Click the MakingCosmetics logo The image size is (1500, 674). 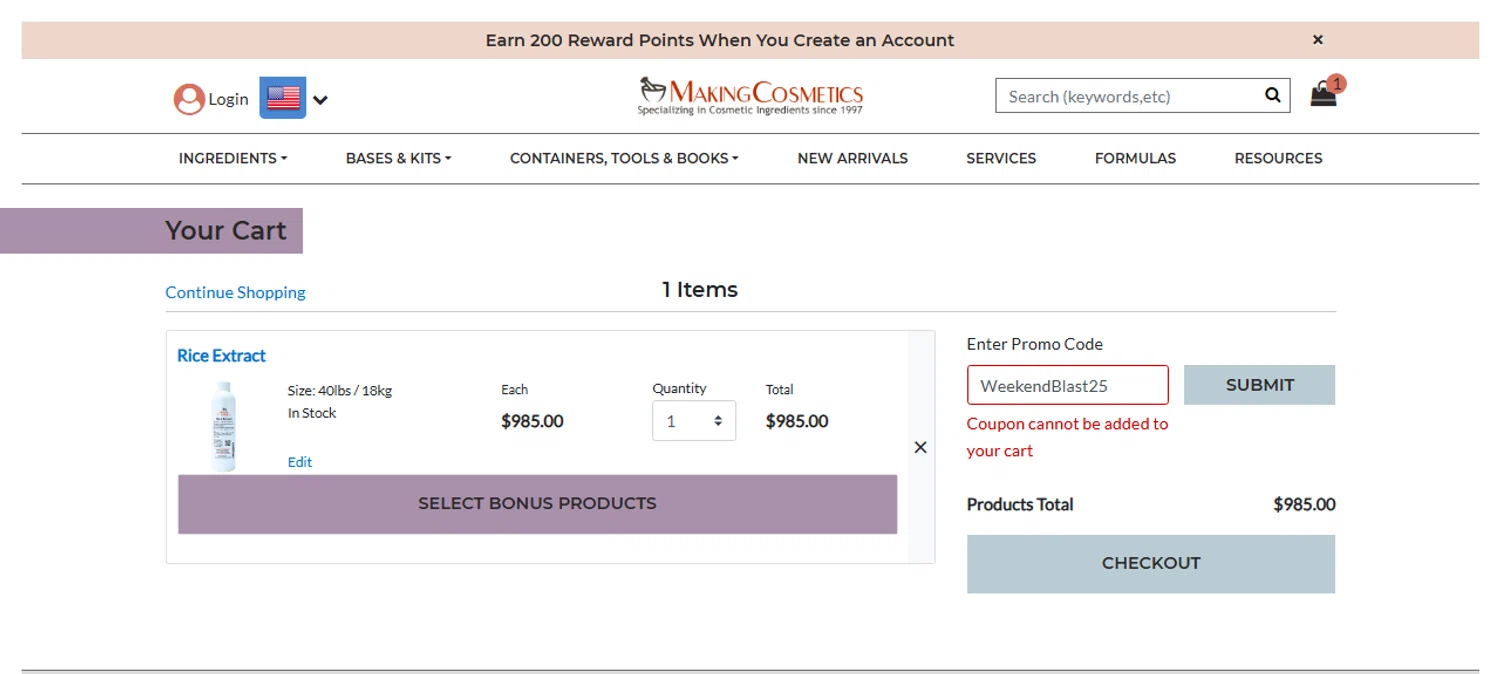tap(750, 96)
